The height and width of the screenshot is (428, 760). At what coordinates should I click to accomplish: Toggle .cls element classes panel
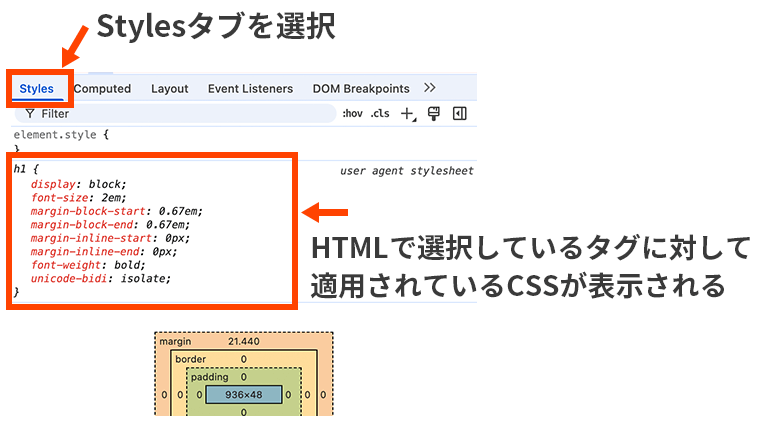[x=380, y=113]
